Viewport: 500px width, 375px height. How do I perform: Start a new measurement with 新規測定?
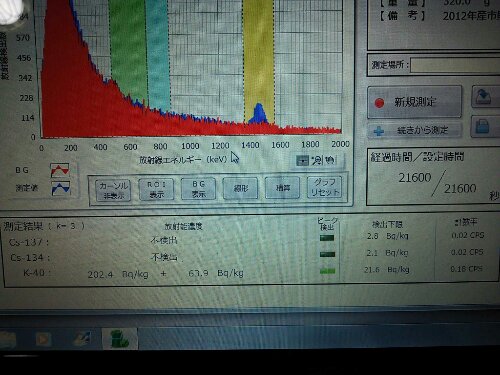pyautogui.click(x=414, y=102)
